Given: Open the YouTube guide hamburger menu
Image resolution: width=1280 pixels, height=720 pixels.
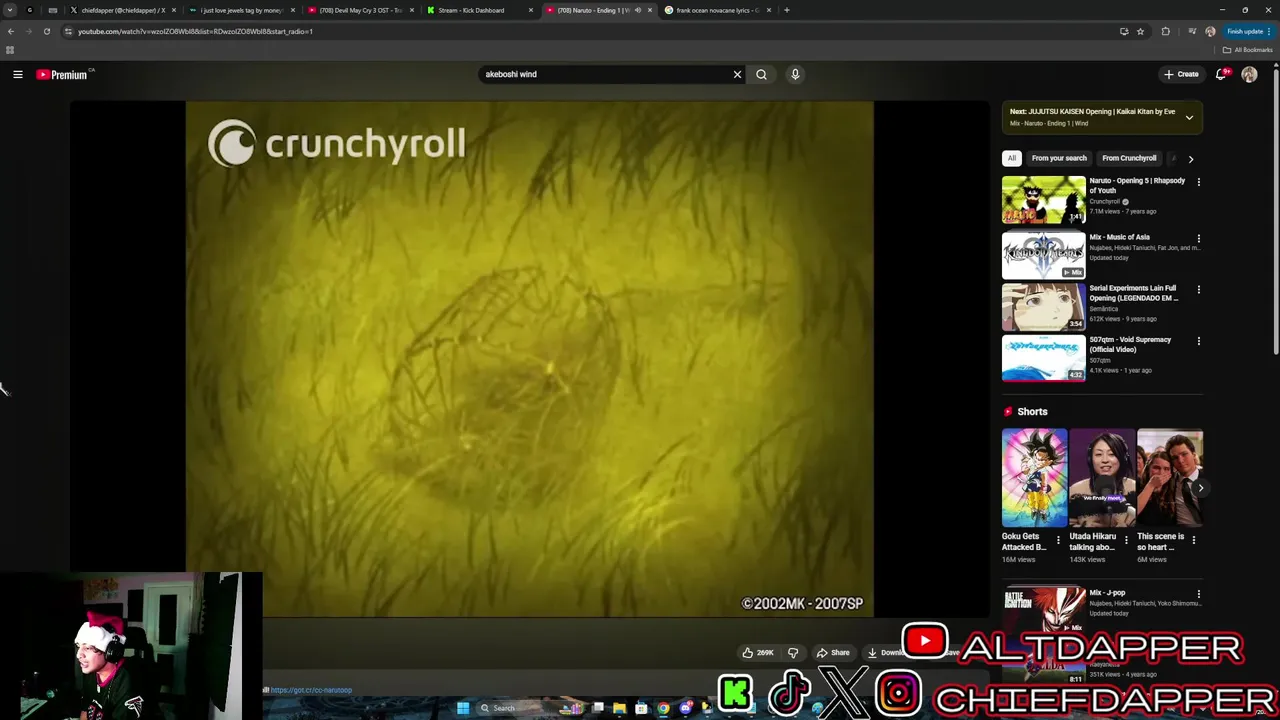Looking at the screenshot, I should (x=18, y=74).
